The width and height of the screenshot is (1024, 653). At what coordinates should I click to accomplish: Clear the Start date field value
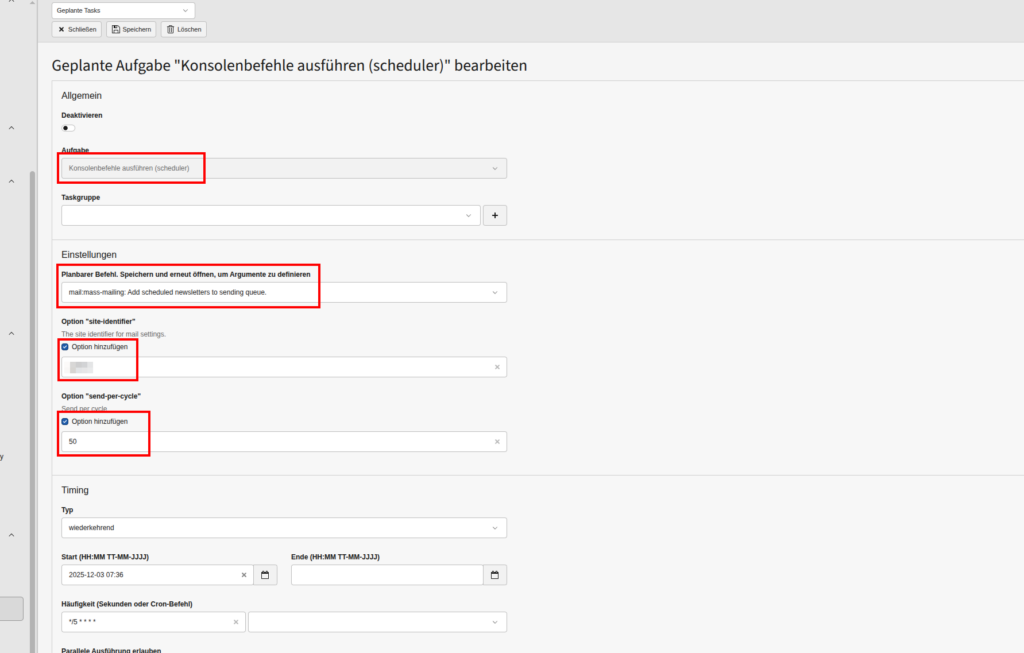tap(243, 575)
